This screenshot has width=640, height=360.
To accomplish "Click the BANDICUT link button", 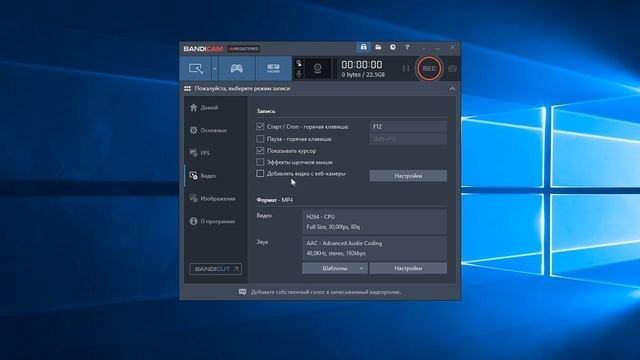I will 216,269.
